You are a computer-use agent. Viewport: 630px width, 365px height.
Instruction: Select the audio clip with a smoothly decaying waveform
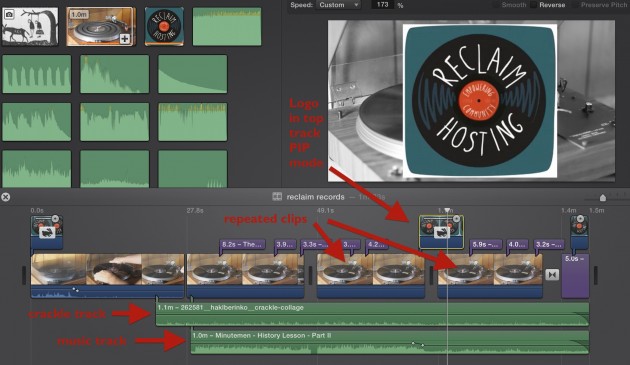192,74
